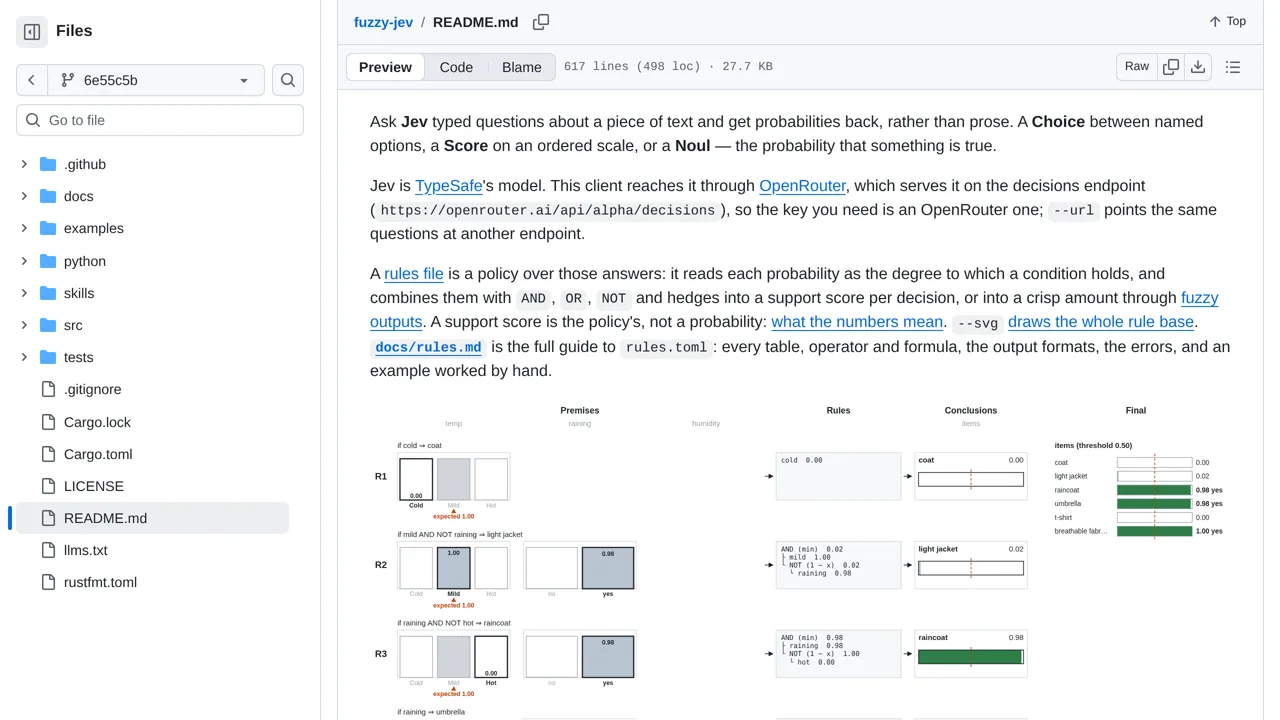Select the Preview view toggle
Viewport: 1280px width, 720px height.
tap(385, 67)
